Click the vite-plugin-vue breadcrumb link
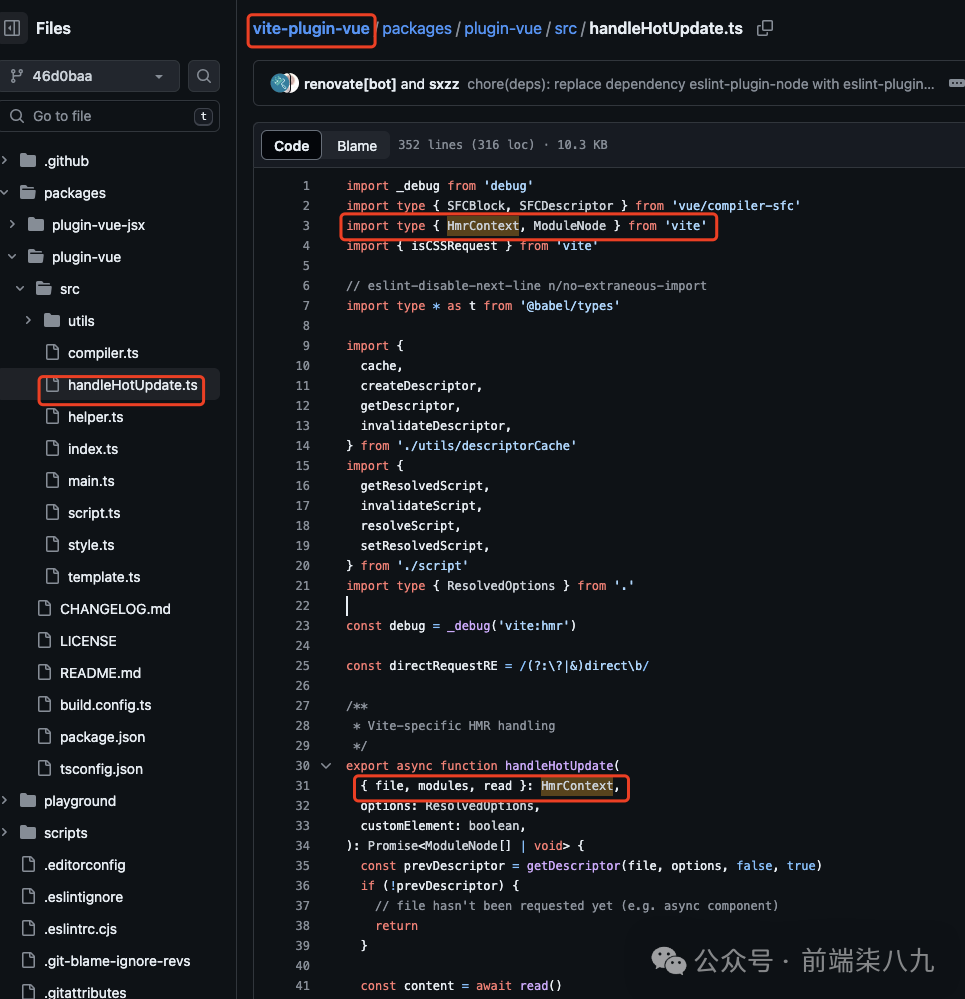965x999 pixels. coord(311,29)
